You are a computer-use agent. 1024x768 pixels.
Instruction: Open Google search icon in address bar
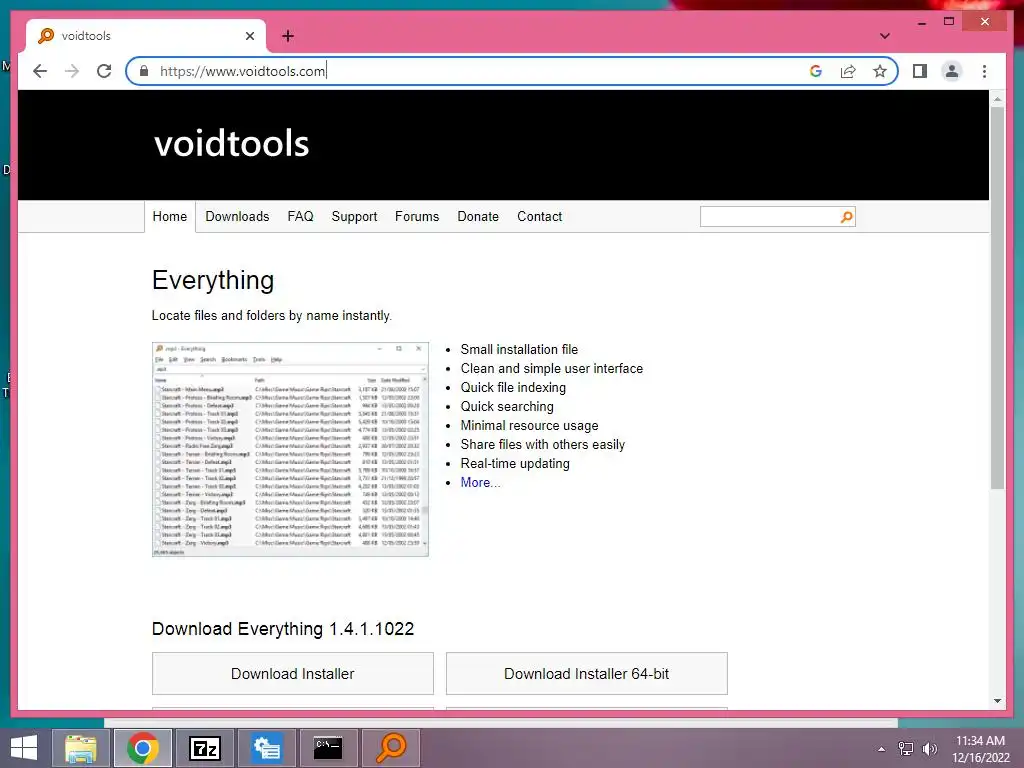816,71
